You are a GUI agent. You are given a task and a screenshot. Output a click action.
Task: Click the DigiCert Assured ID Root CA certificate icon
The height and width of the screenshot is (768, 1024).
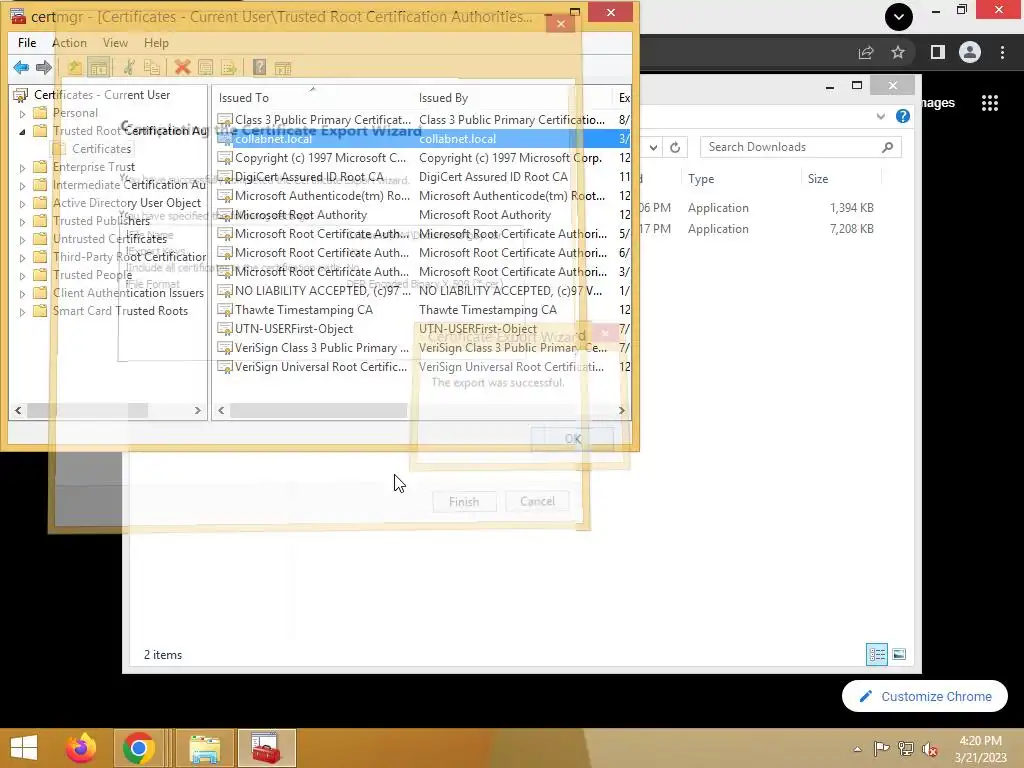point(225,177)
